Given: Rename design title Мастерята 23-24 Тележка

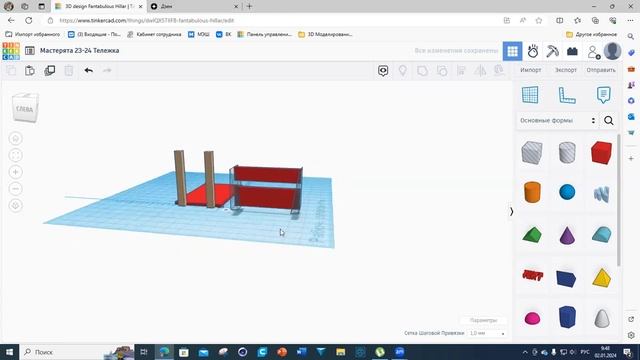Looking at the screenshot, I should click(x=80, y=51).
